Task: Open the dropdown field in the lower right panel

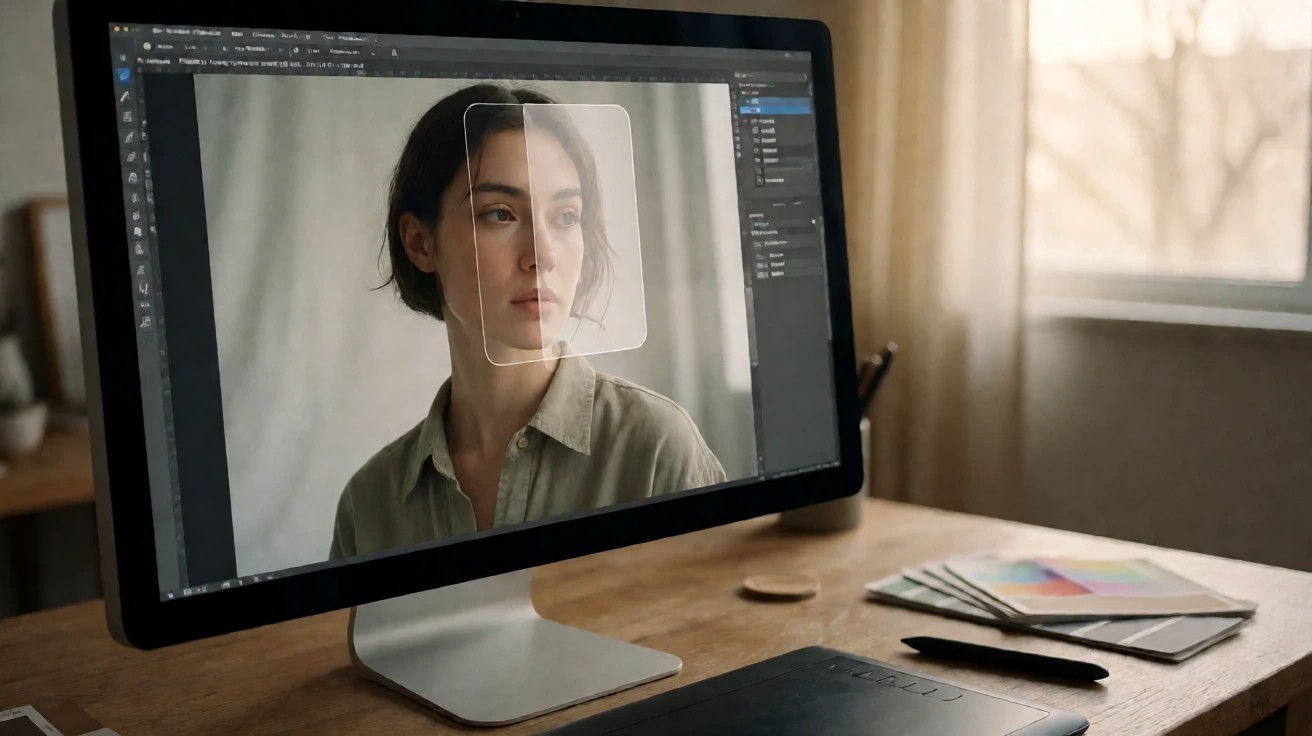Action: pos(782,223)
